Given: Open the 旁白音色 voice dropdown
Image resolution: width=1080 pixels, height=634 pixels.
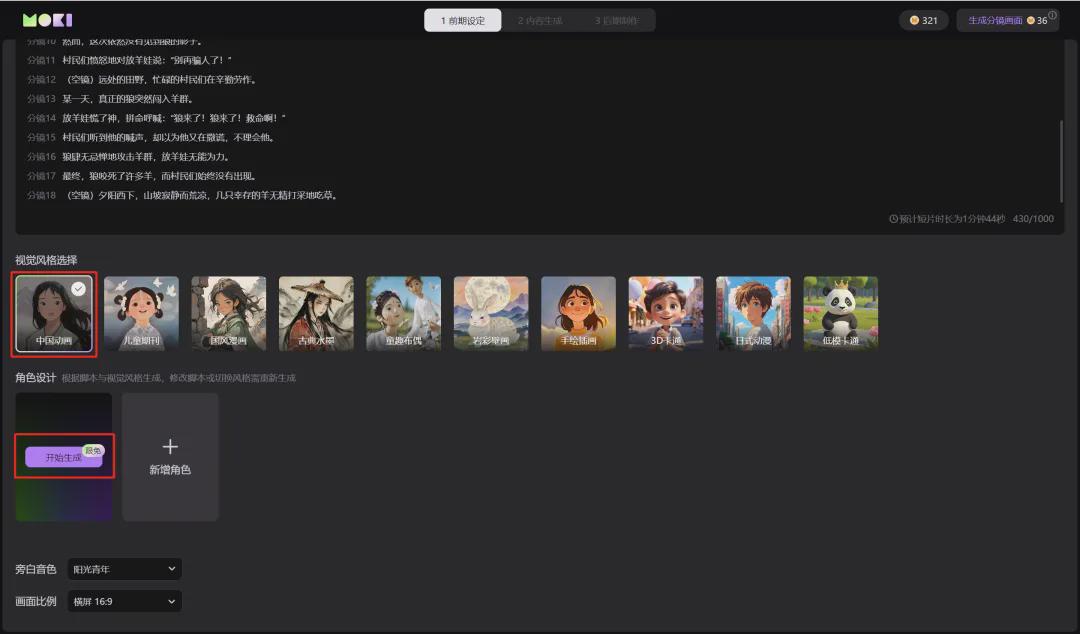Looking at the screenshot, I should (x=123, y=568).
